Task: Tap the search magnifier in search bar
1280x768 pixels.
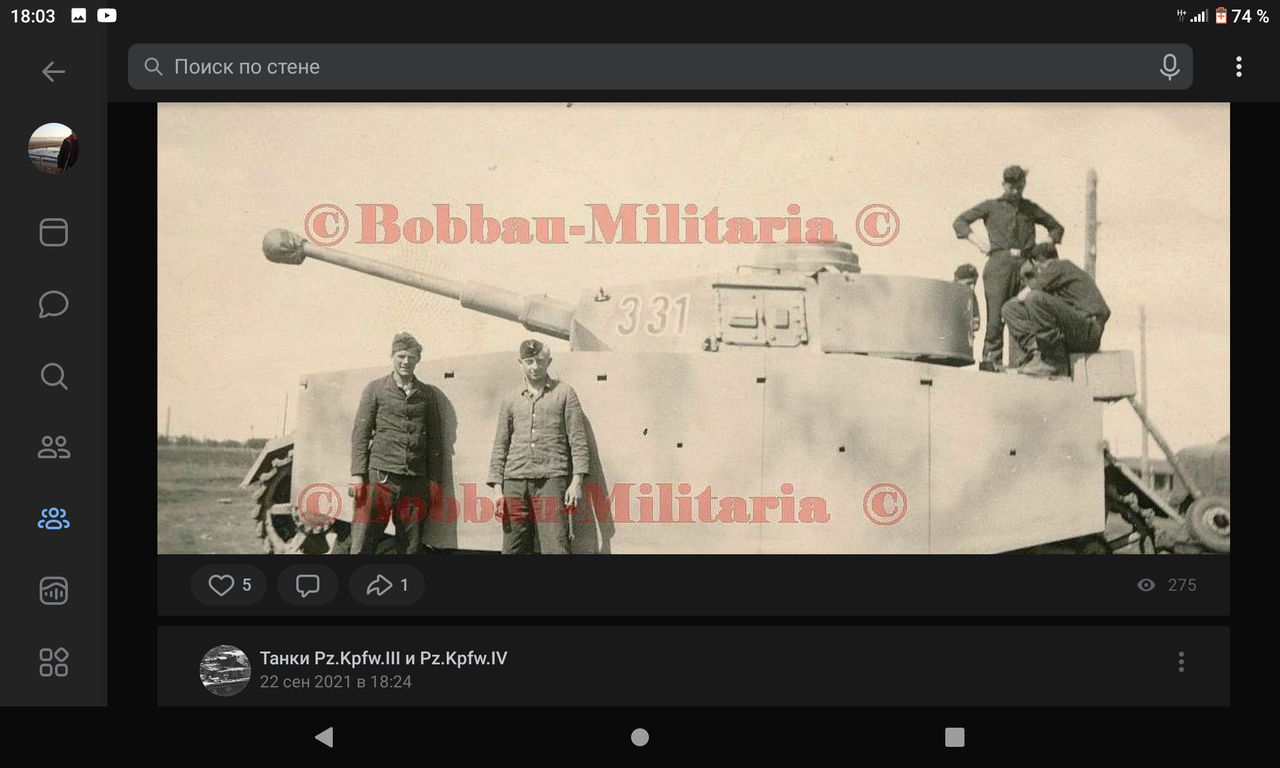Action: coord(153,67)
